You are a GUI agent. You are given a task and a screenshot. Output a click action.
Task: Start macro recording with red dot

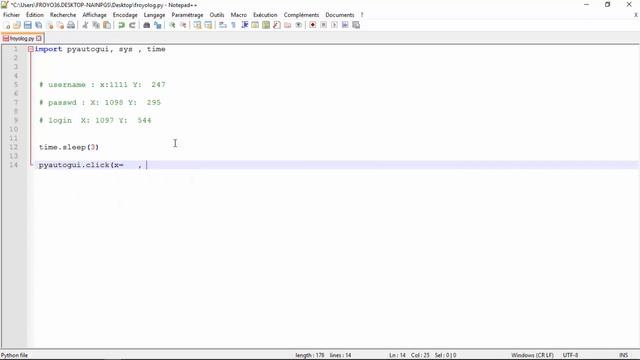313,25
